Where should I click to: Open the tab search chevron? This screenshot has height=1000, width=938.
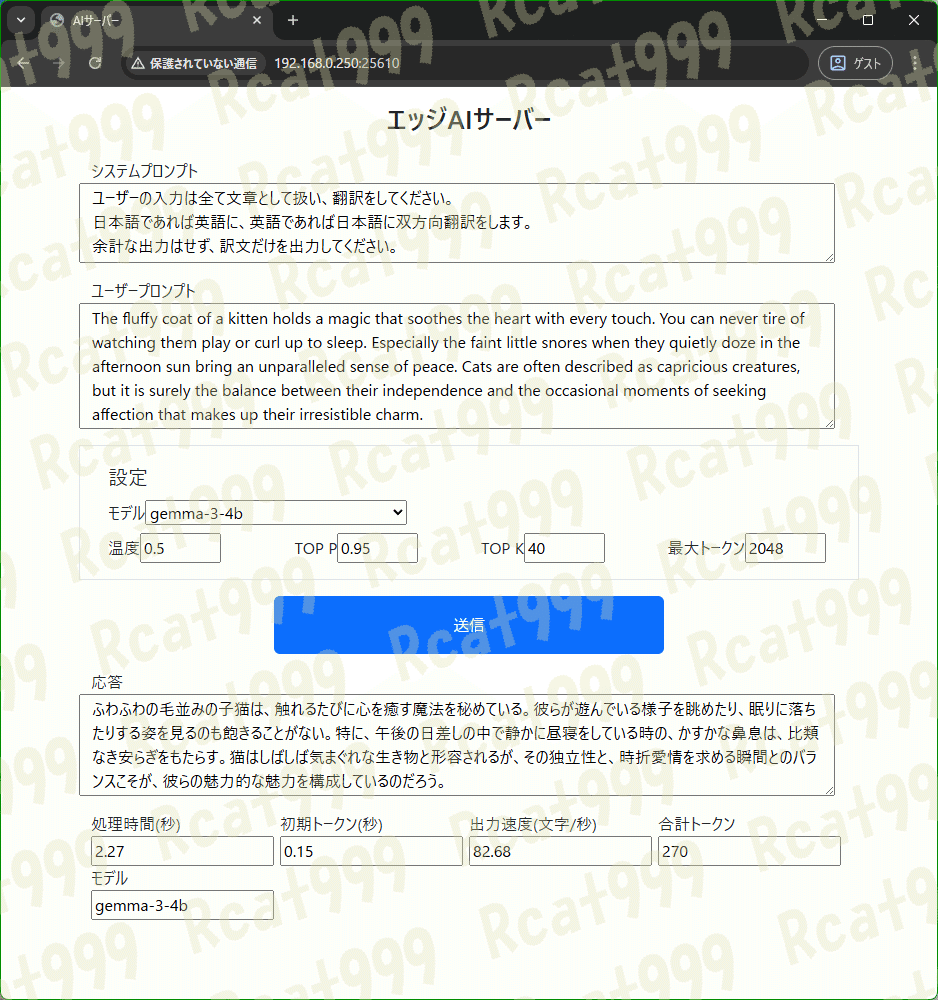pyautogui.click(x=21, y=20)
